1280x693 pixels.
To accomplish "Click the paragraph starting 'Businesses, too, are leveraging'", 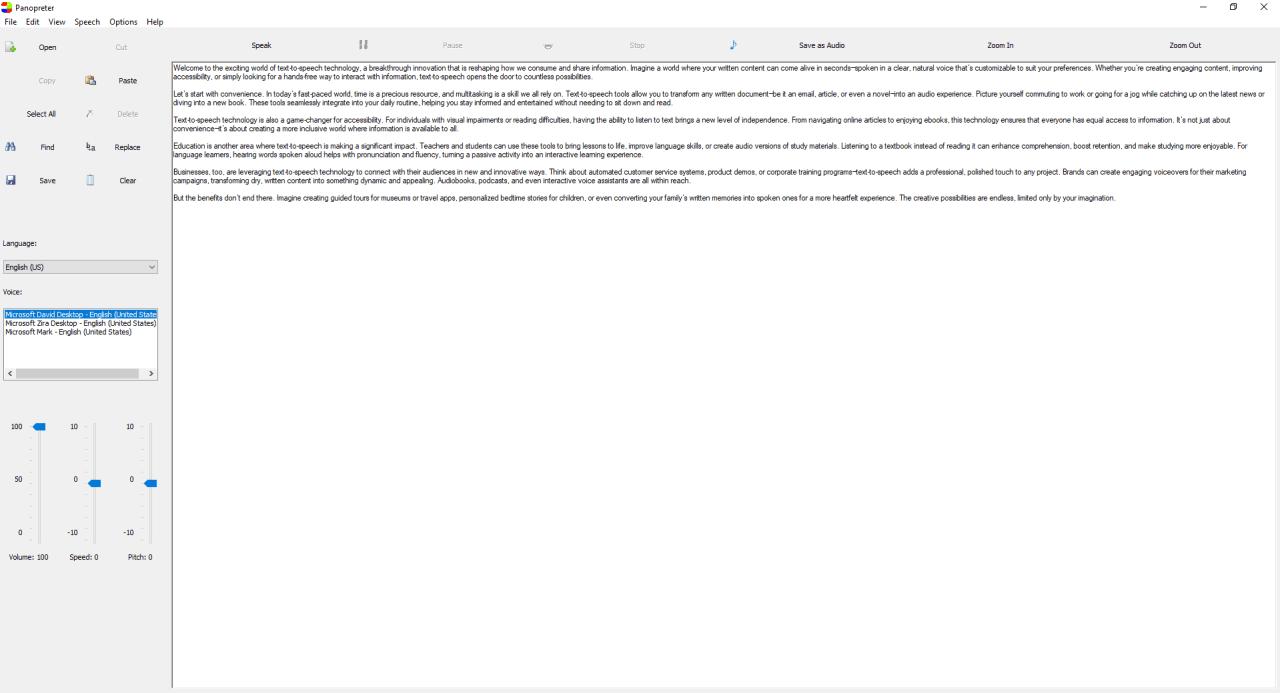I will point(709,176).
